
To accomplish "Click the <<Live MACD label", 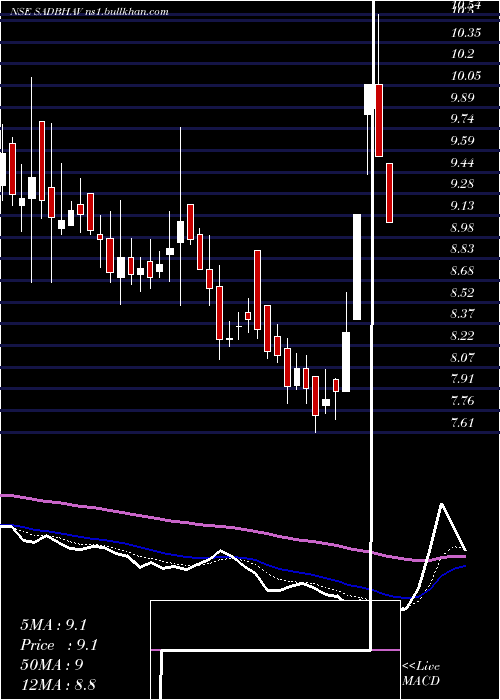I will pos(421,673).
